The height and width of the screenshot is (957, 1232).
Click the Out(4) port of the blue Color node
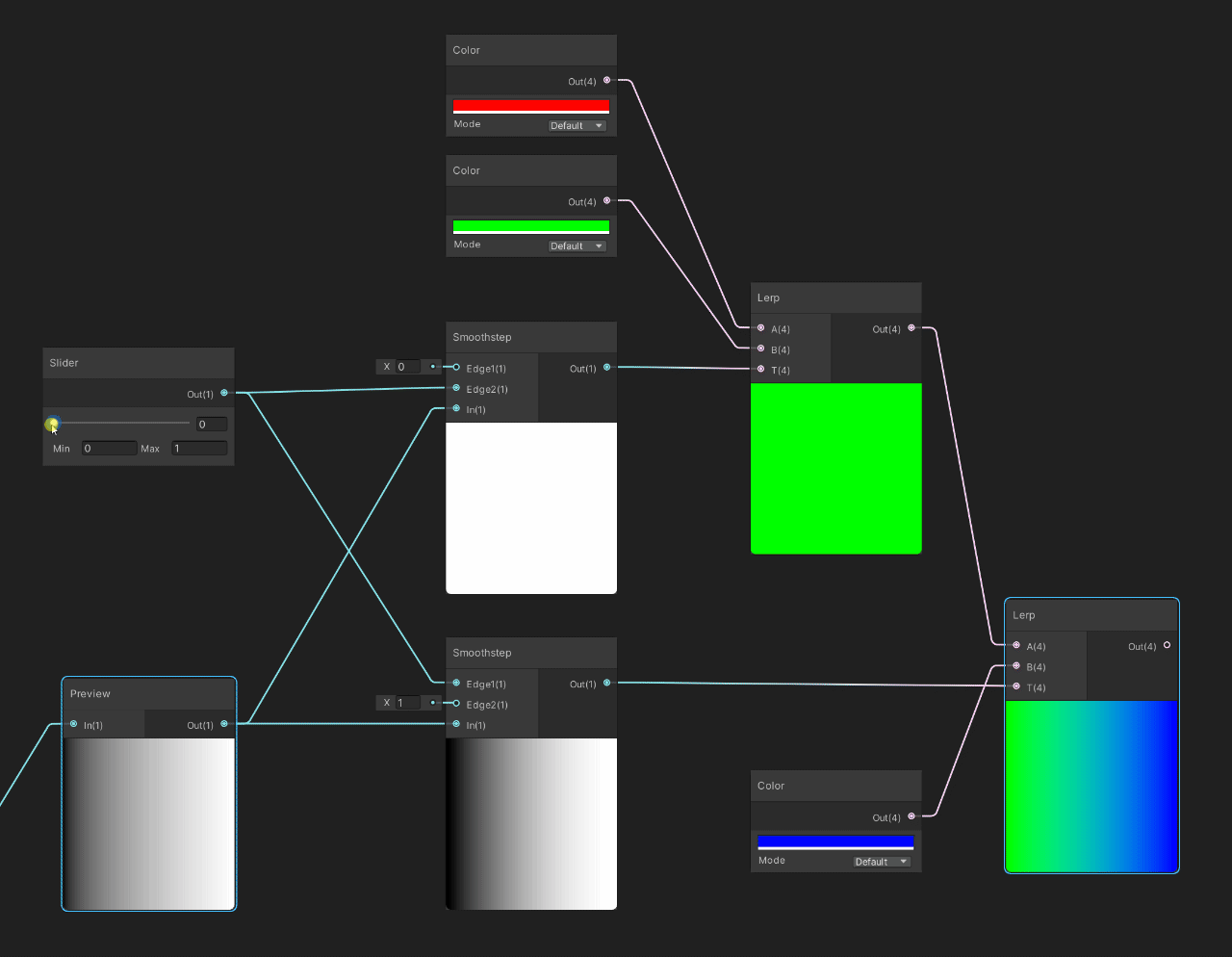pyautogui.click(x=911, y=816)
